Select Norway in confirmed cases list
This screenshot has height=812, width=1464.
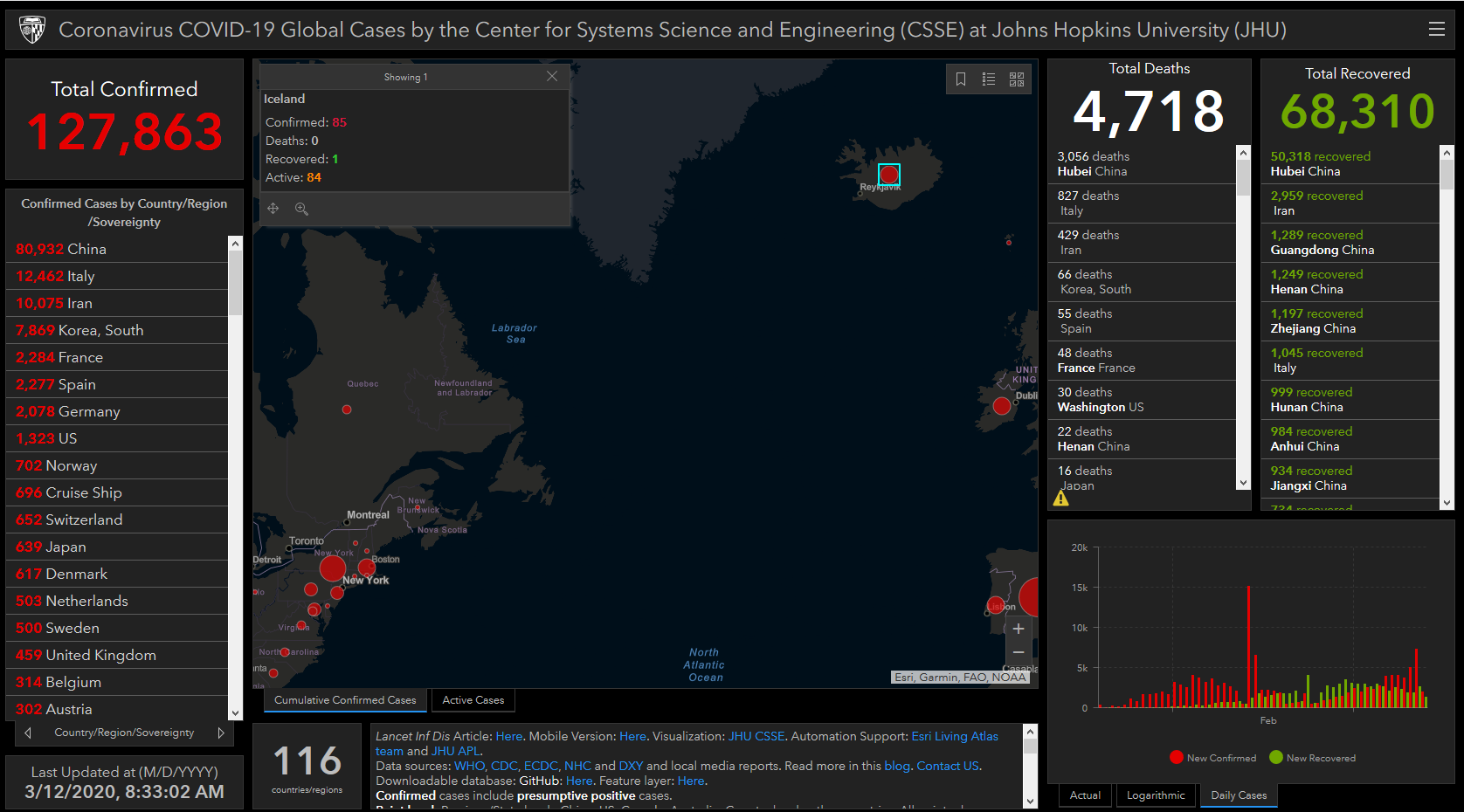tap(117, 465)
